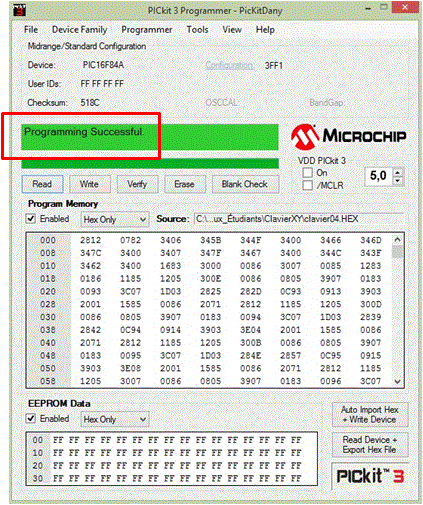Click program memory cell 284E

click(x=251, y=356)
